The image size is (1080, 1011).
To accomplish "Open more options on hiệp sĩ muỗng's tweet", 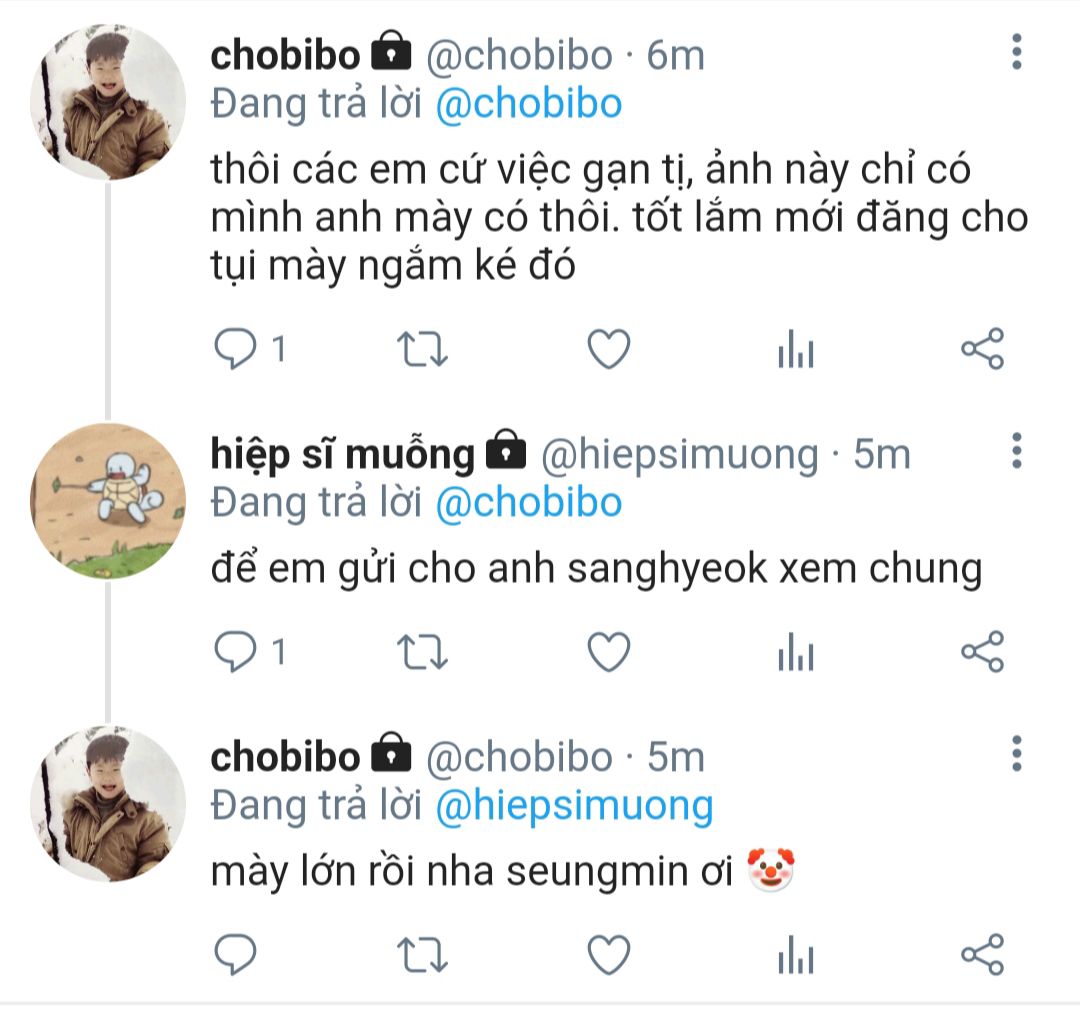I will [1016, 452].
